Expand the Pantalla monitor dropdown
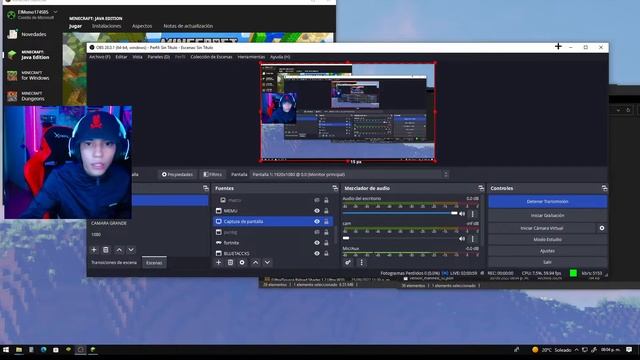Screen dimensions: 640x360 click(446, 174)
